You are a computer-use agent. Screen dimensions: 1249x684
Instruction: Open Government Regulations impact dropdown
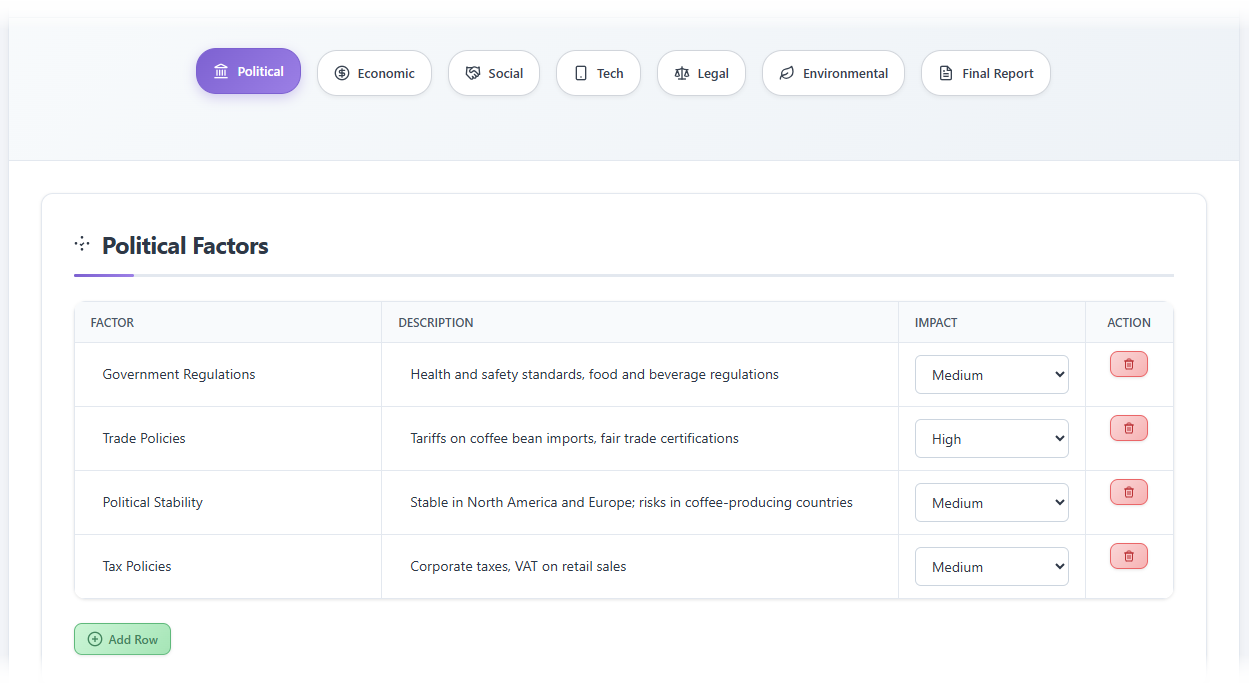pos(991,375)
